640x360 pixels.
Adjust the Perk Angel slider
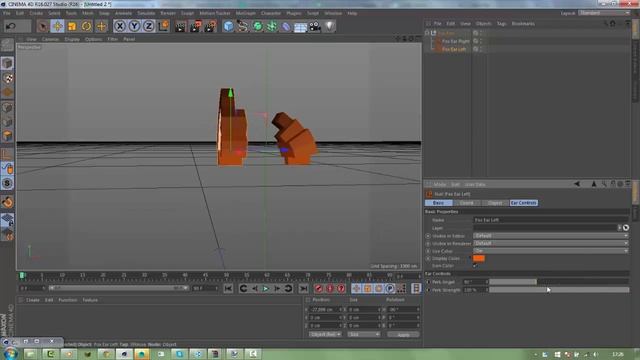coord(559,282)
